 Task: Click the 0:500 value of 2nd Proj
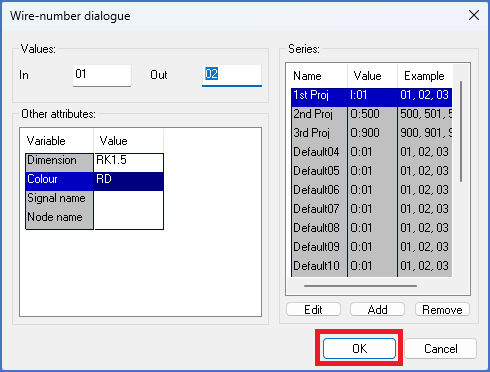(x=372, y=117)
